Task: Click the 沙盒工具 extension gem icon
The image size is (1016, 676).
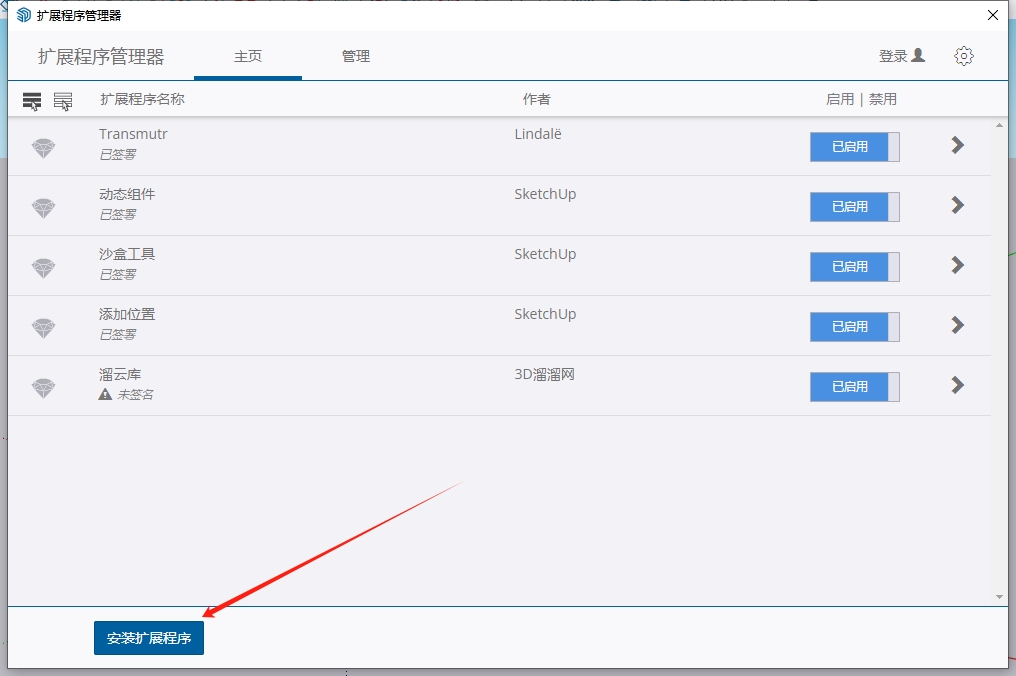Action: coord(43,268)
